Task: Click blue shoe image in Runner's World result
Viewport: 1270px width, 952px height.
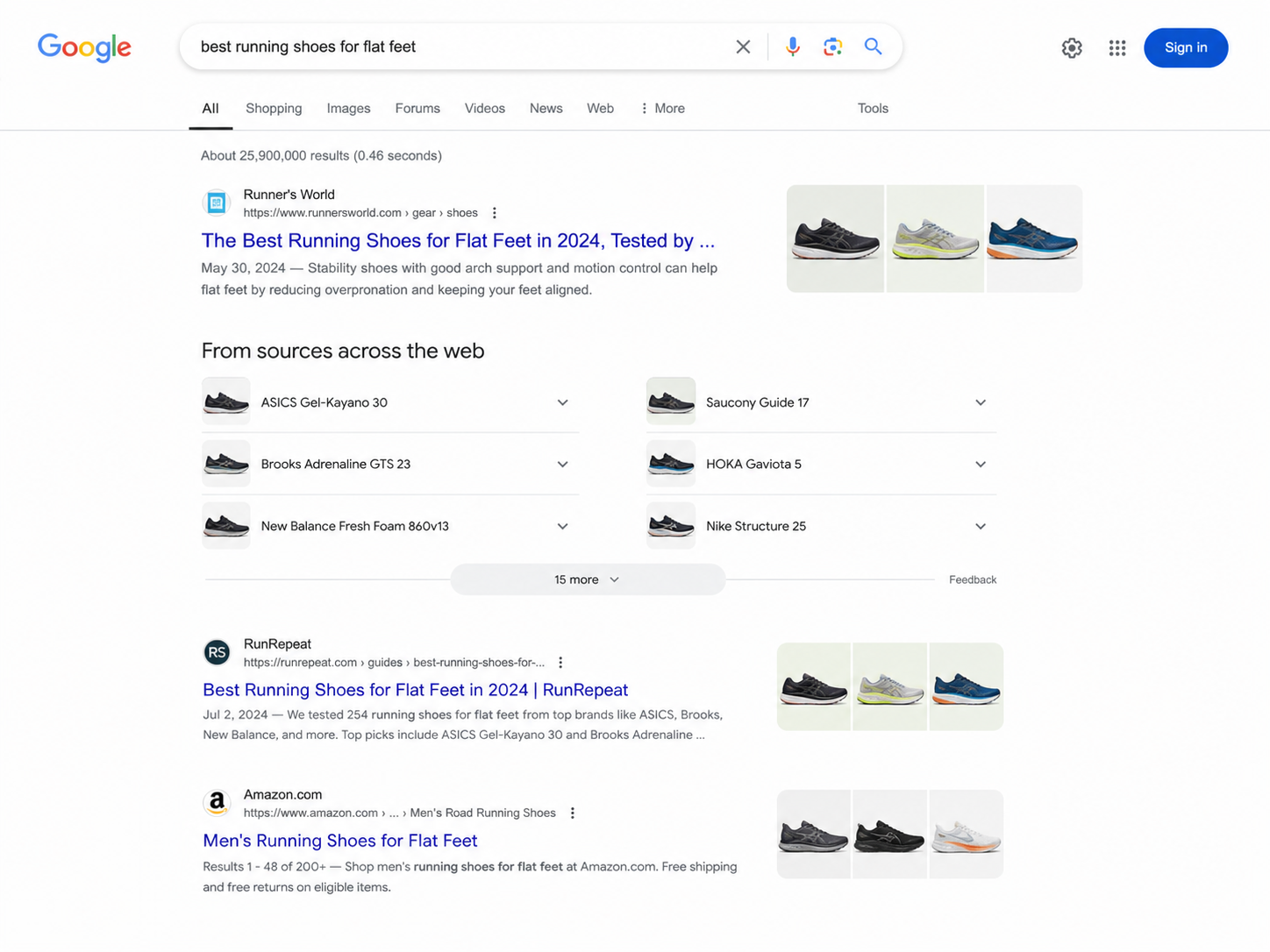Action: (1034, 238)
